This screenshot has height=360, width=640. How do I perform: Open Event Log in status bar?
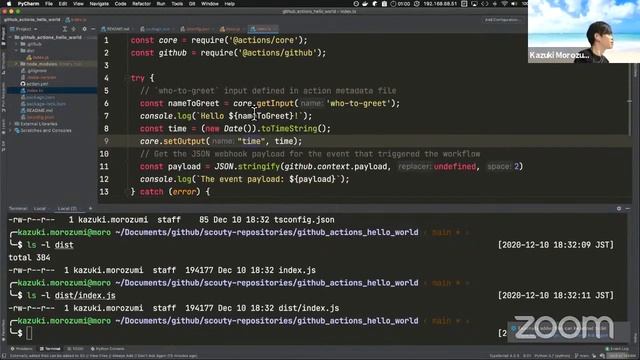click(x=617, y=349)
